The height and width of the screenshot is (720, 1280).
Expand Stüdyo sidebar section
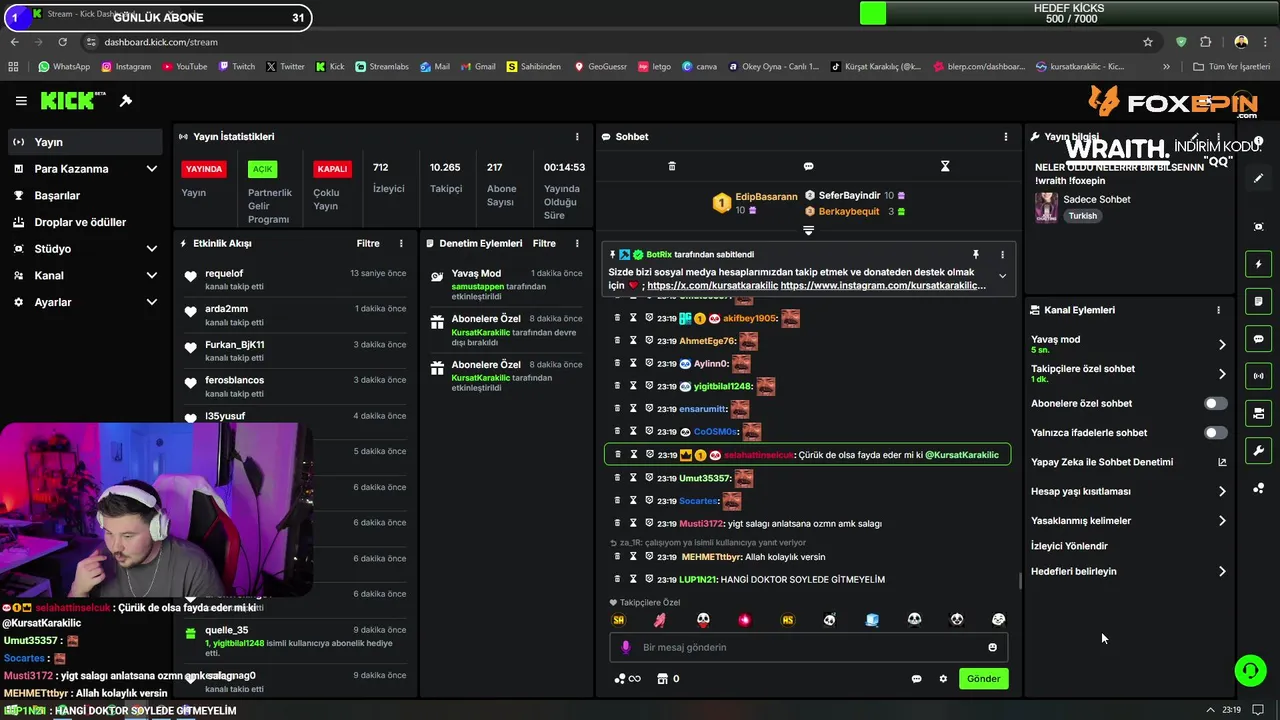pos(152,249)
